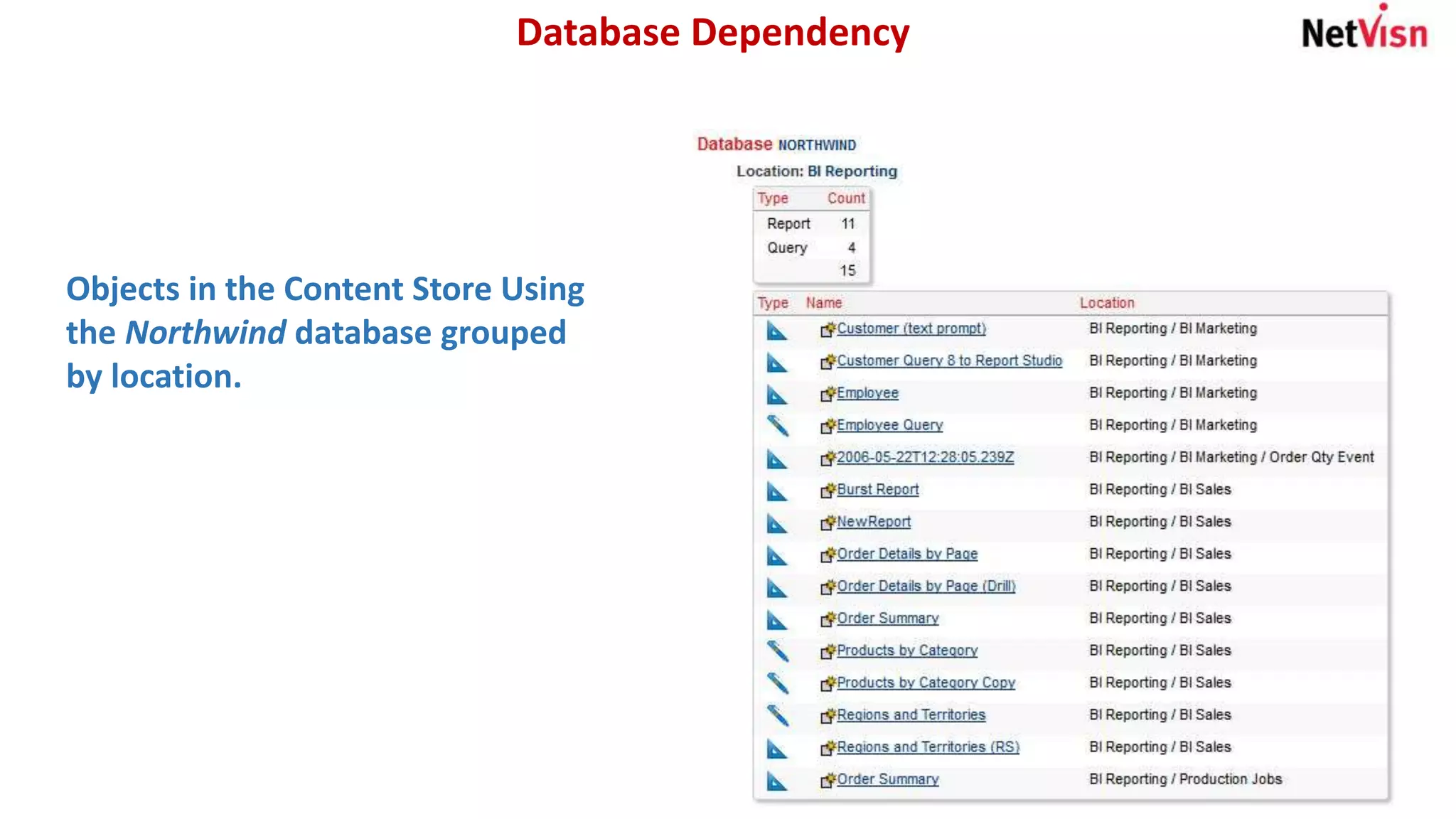Click the NetVisn logo

[x=1364, y=31]
